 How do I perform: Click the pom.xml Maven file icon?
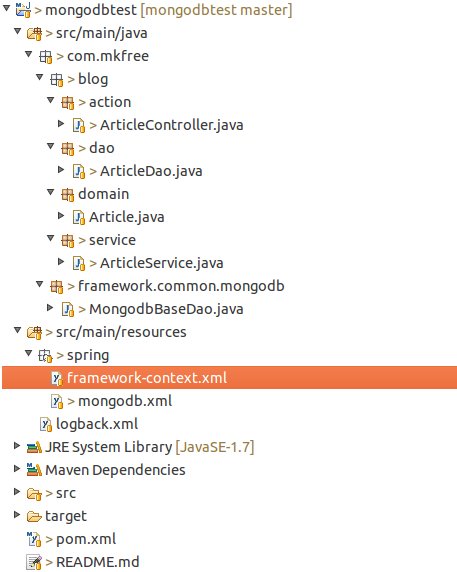click(x=34, y=539)
